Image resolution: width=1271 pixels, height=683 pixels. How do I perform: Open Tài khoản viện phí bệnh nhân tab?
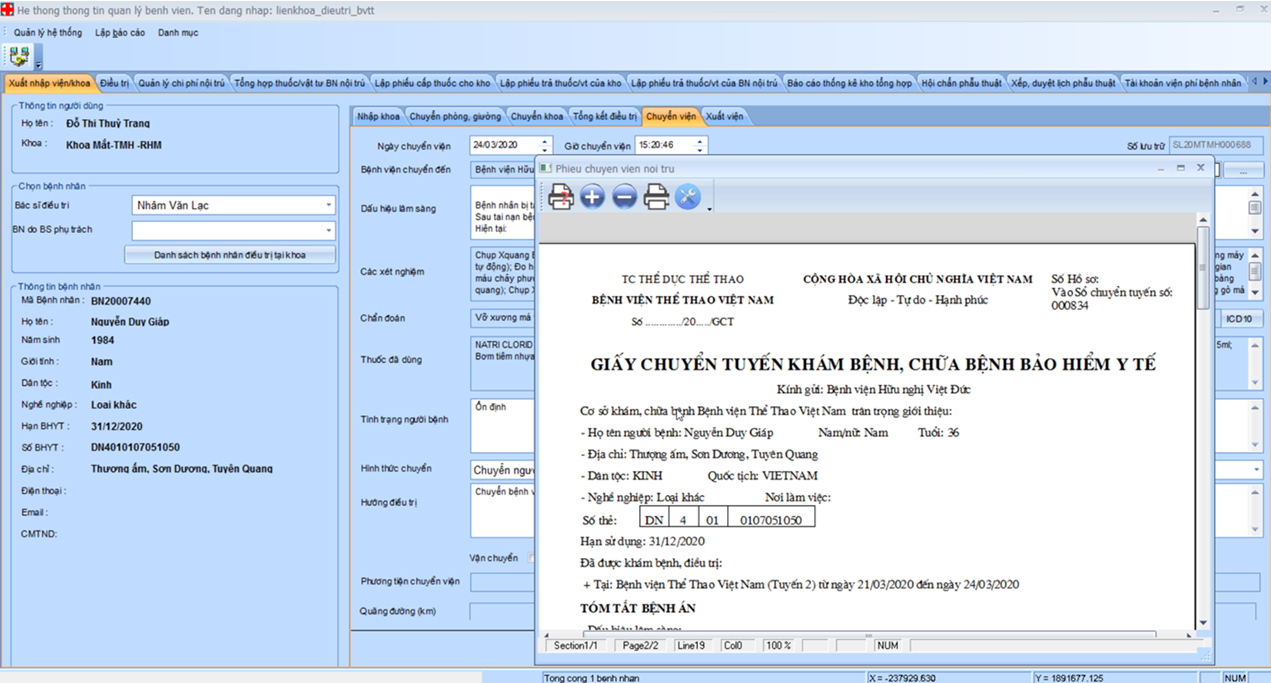point(1183,83)
